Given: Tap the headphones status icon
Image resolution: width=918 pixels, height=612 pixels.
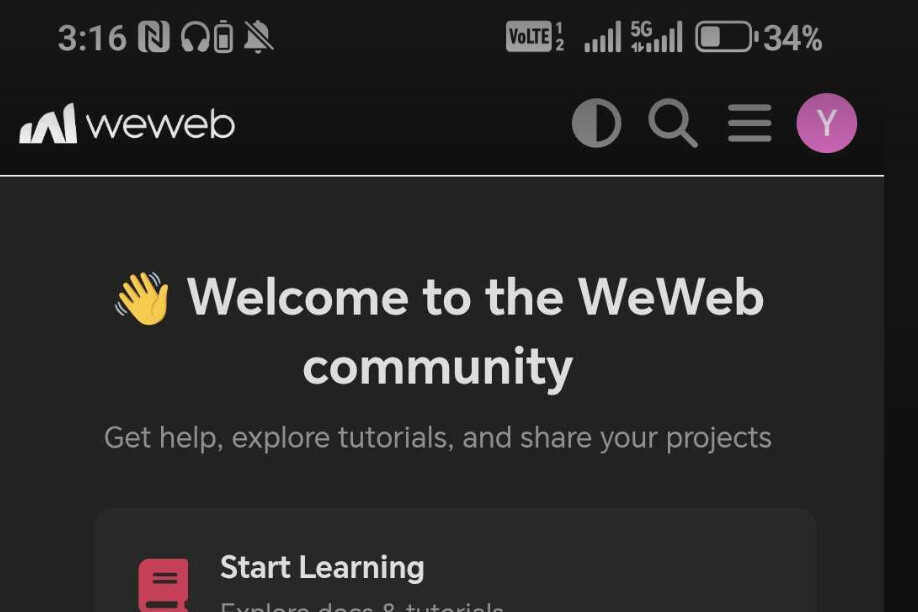Looking at the screenshot, I should 195,37.
